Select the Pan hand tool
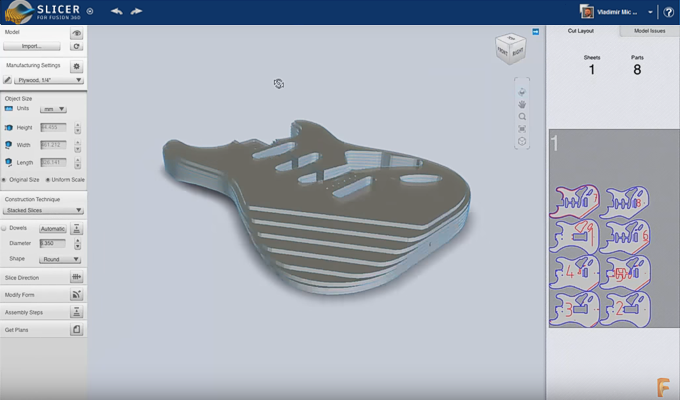 (522, 104)
